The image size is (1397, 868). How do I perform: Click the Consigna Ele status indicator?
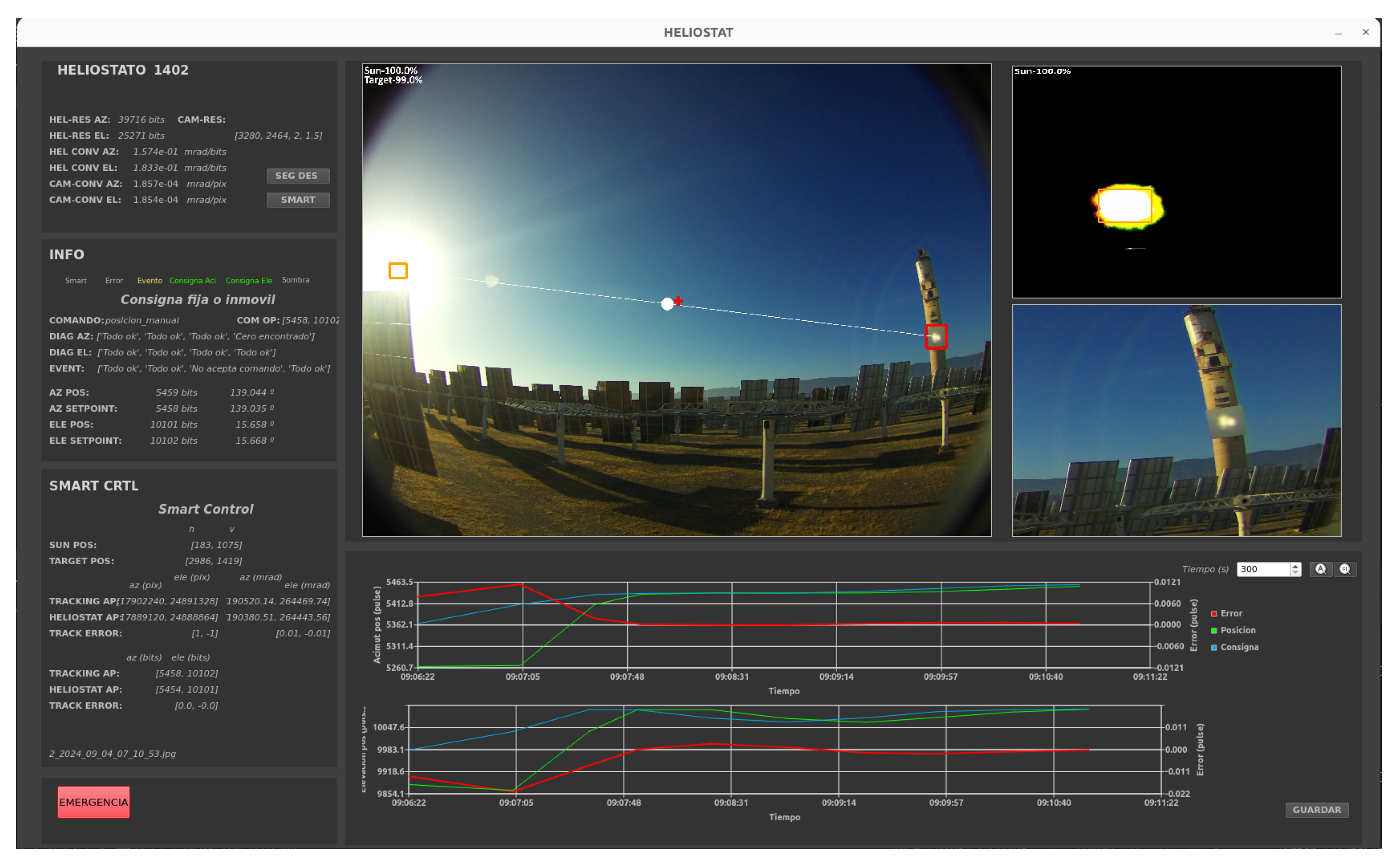pos(248,280)
